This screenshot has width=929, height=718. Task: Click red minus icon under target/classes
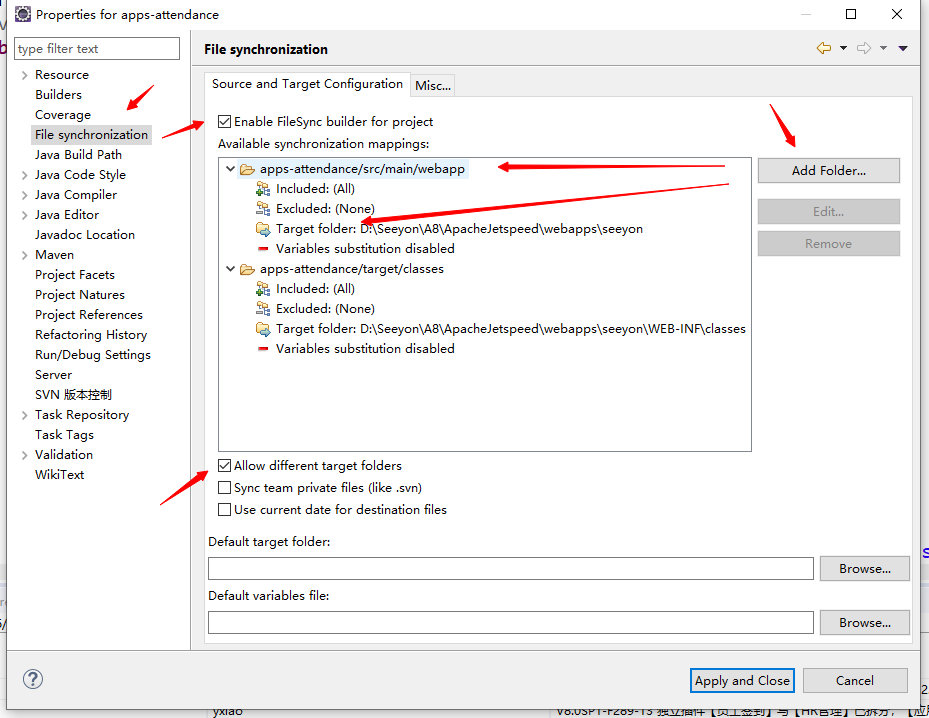(x=263, y=349)
